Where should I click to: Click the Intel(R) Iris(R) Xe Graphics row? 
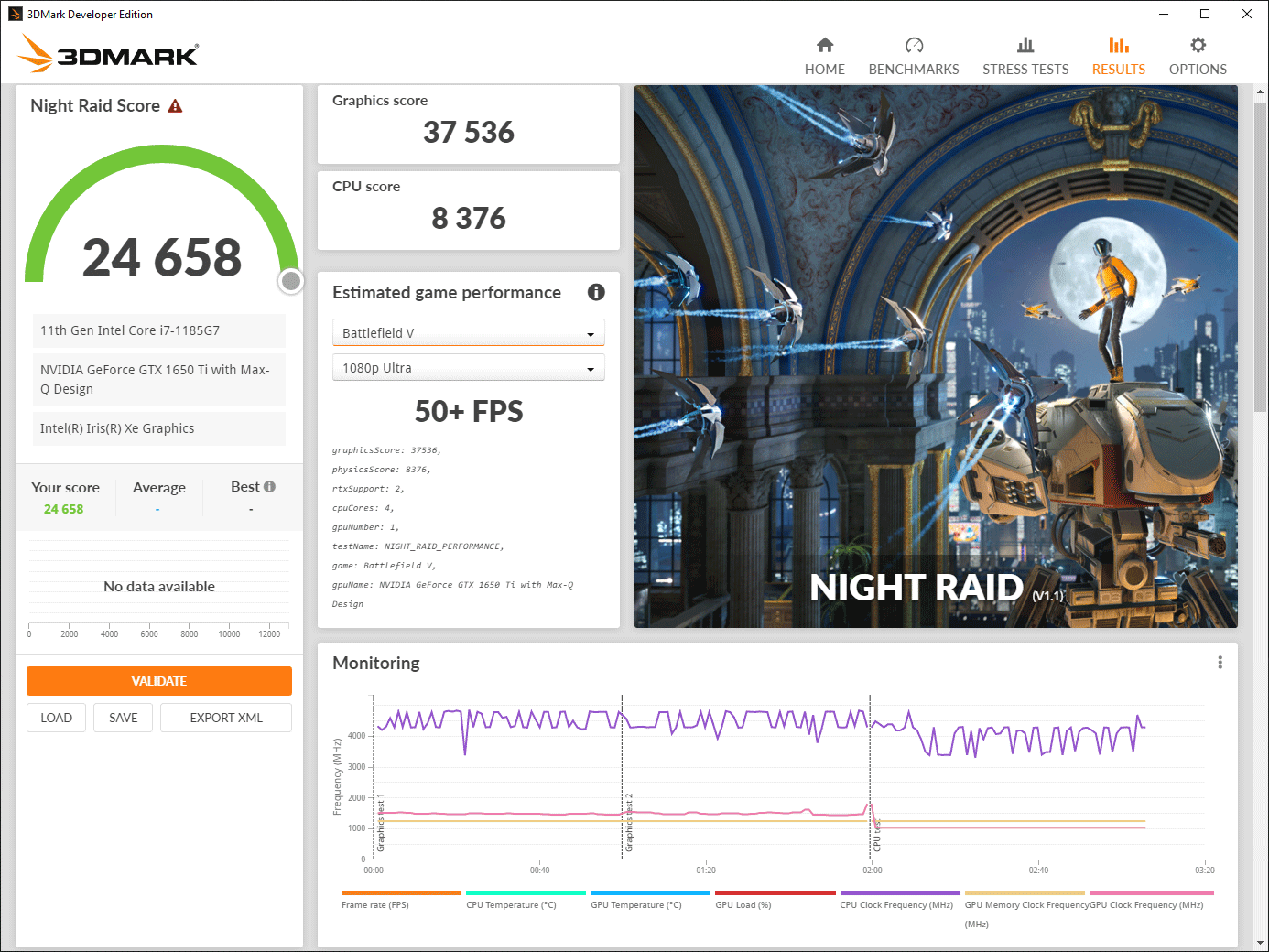159,428
